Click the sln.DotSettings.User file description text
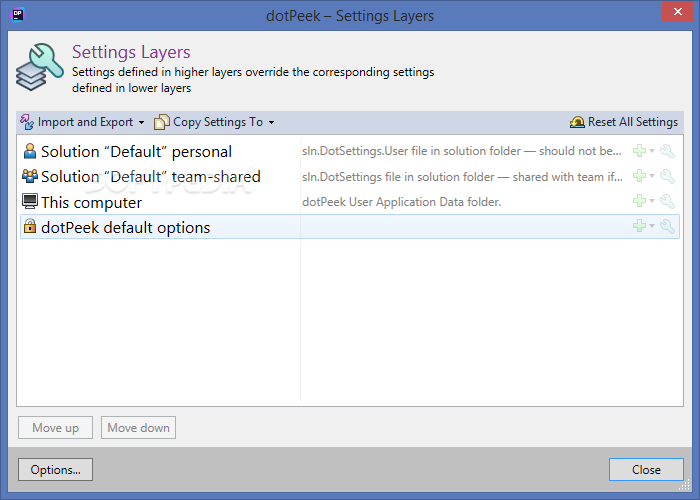The height and width of the screenshot is (500, 700). point(462,151)
